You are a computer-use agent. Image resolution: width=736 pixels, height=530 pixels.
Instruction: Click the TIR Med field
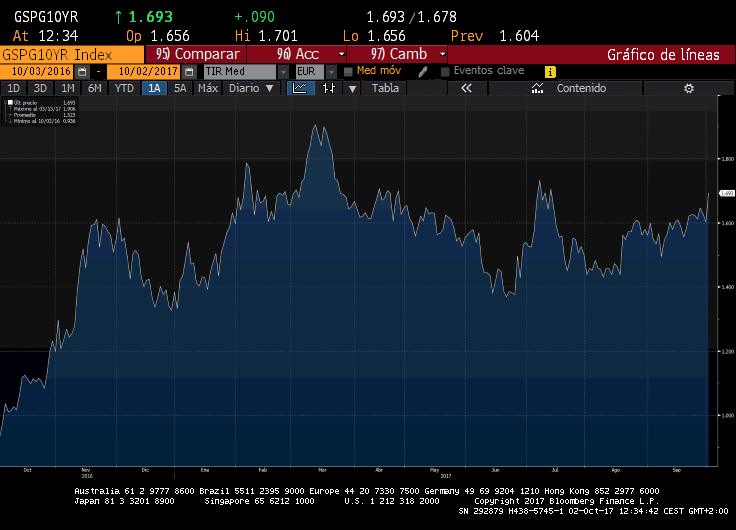(x=240, y=72)
